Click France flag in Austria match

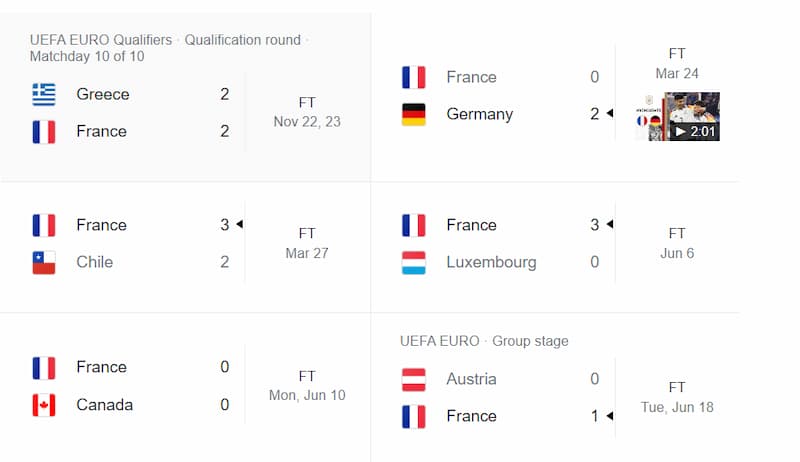click(x=414, y=417)
